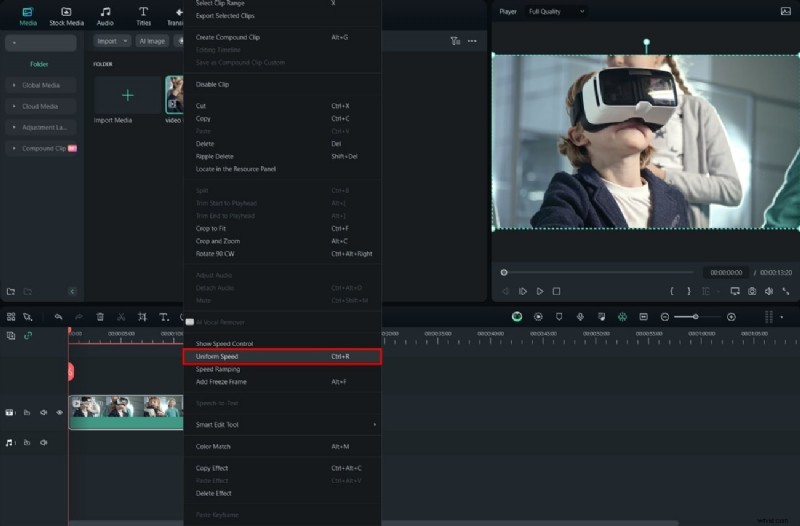
Task: Select Uniform Speed in context menu
Action: click(x=283, y=357)
